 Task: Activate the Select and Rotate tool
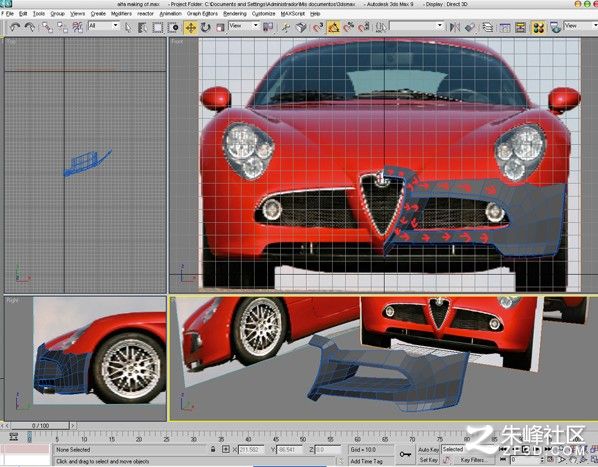point(206,27)
